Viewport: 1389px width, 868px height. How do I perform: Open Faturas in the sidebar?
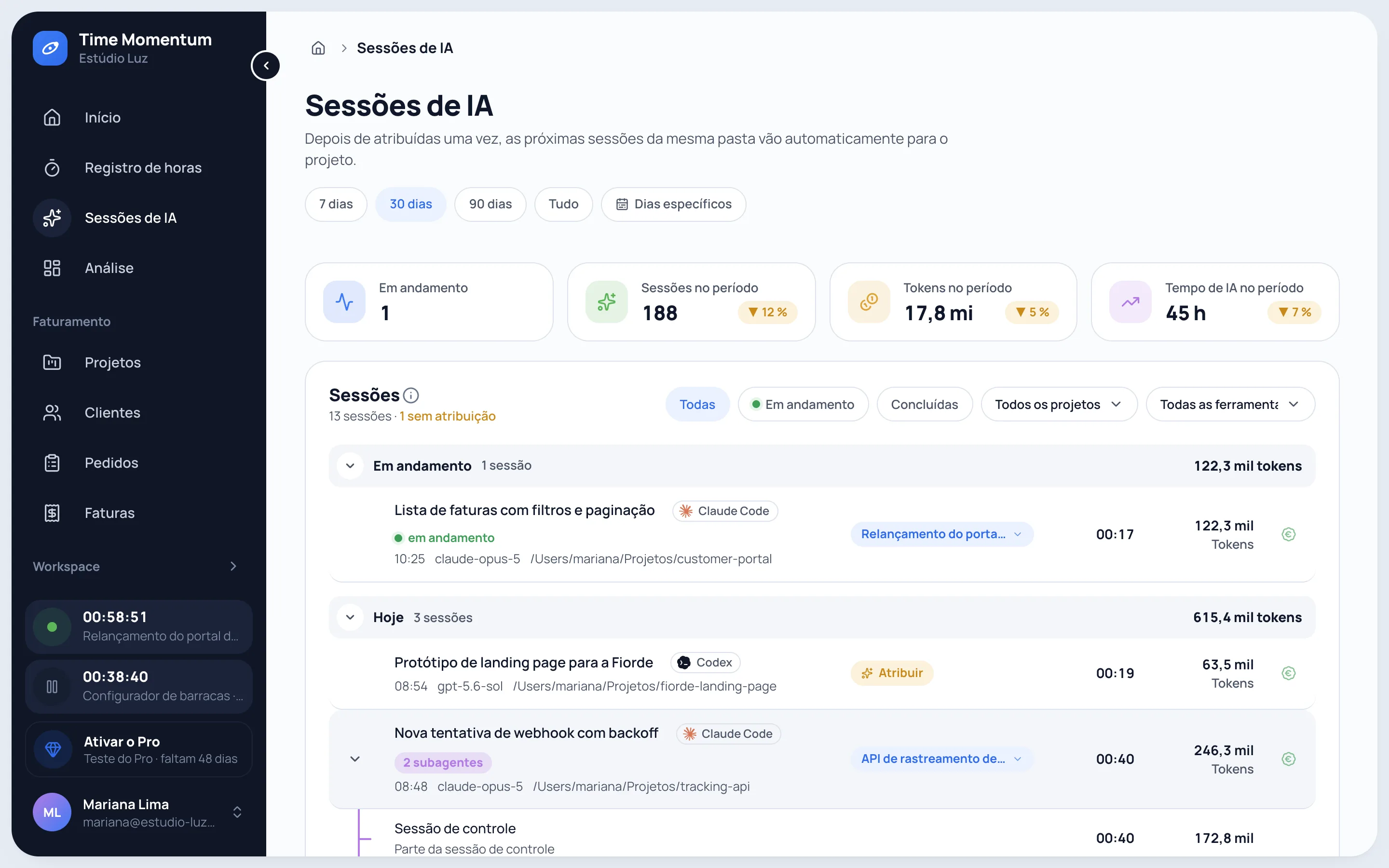[139, 513]
